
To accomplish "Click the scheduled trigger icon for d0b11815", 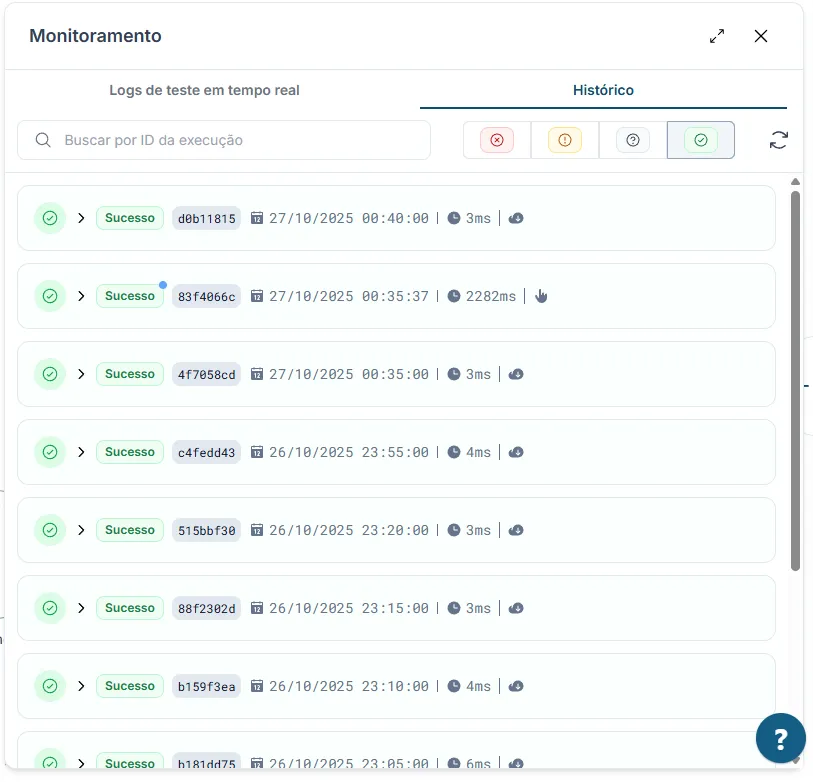I will coord(516,218).
